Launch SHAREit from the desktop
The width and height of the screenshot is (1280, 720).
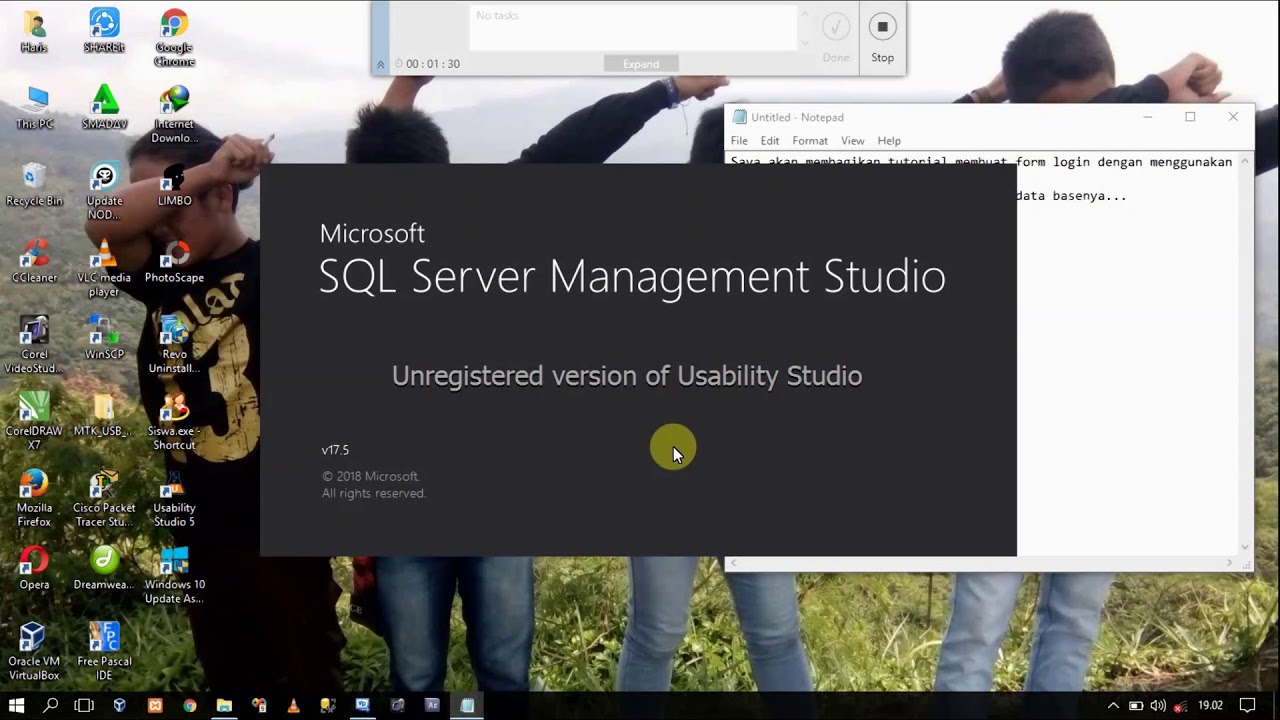point(104,31)
